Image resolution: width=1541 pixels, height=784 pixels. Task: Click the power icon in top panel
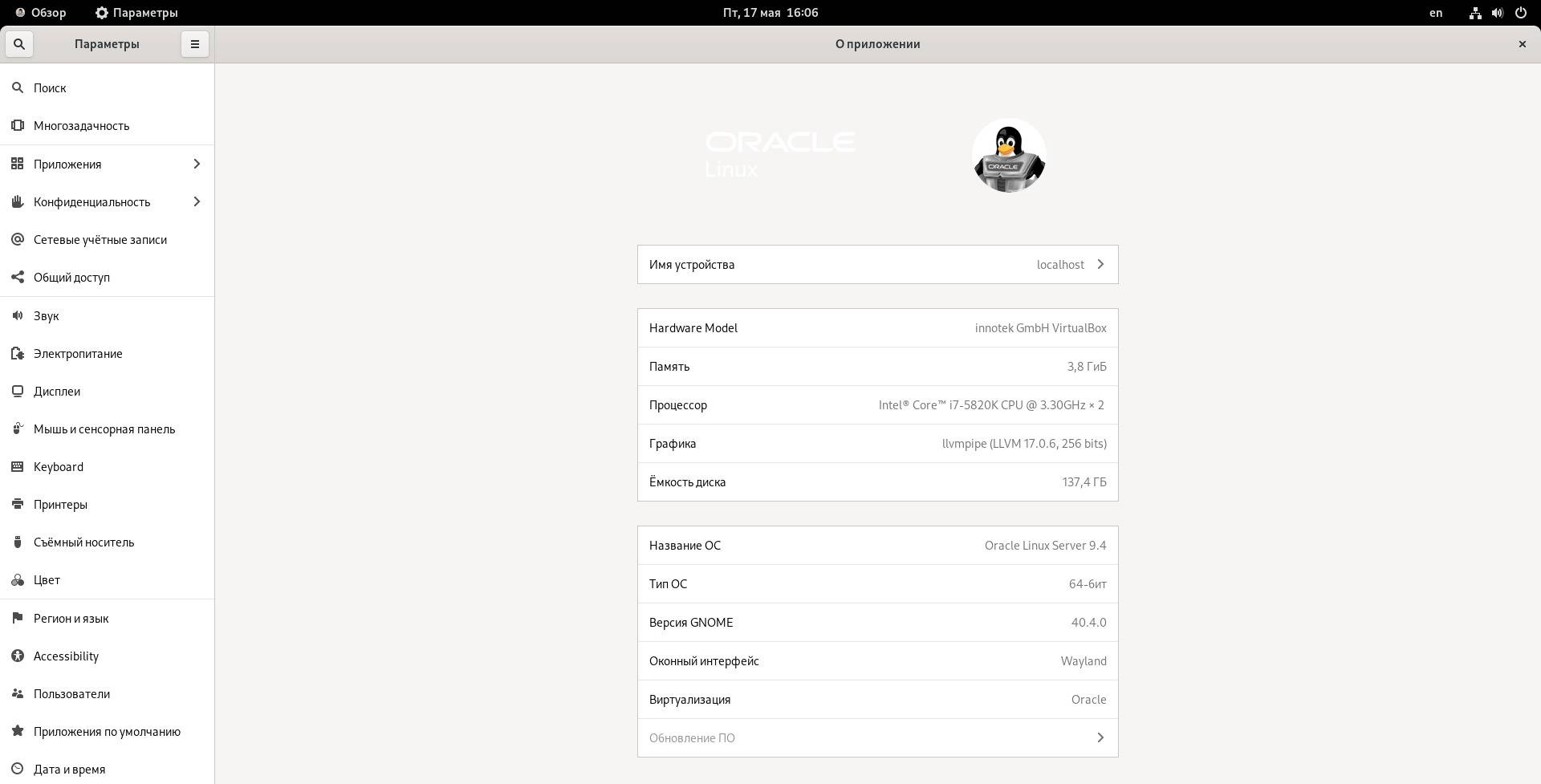pos(1520,13)
